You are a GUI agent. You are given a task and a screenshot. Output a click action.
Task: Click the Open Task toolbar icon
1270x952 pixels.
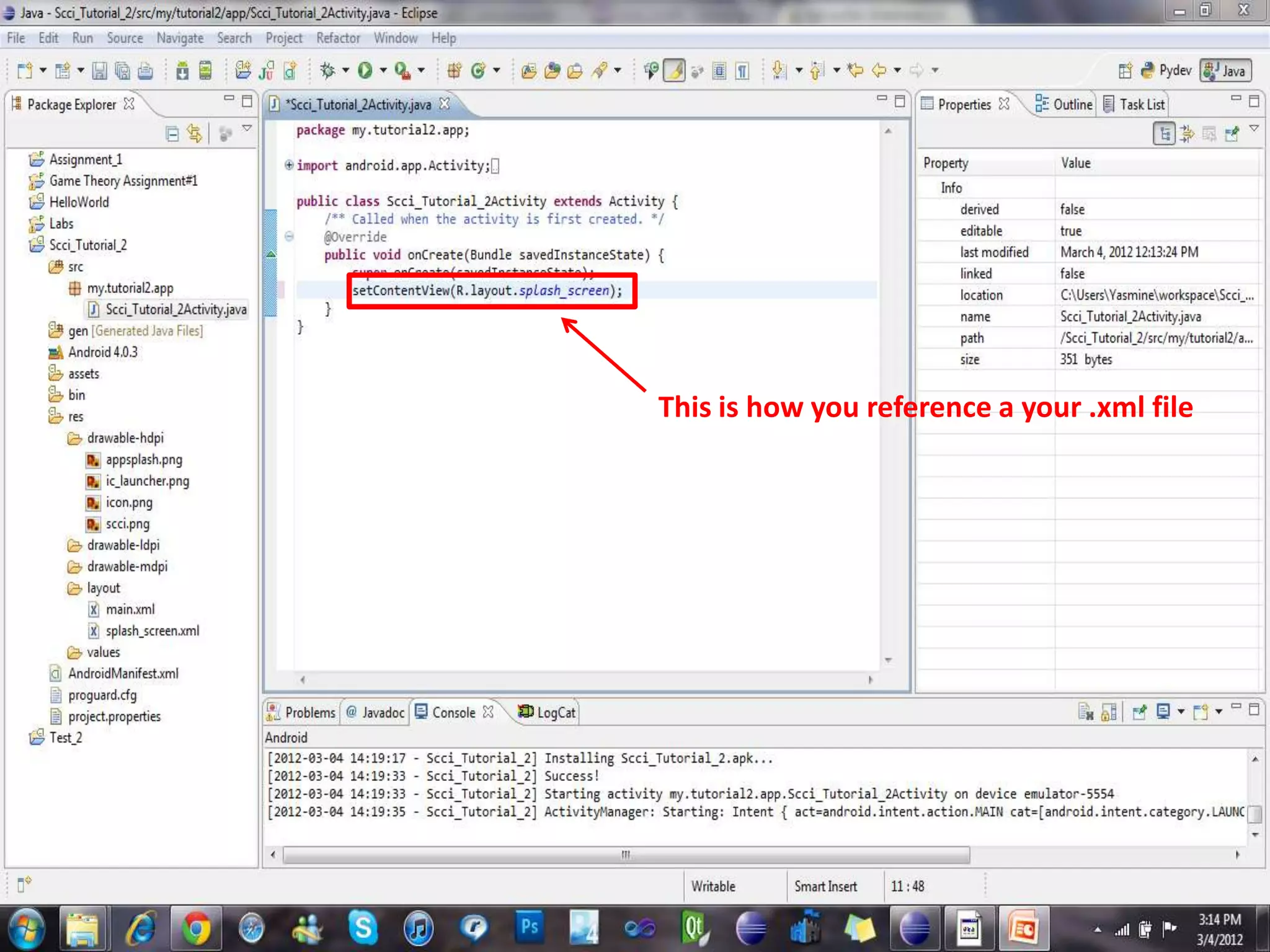coord(575,71)
